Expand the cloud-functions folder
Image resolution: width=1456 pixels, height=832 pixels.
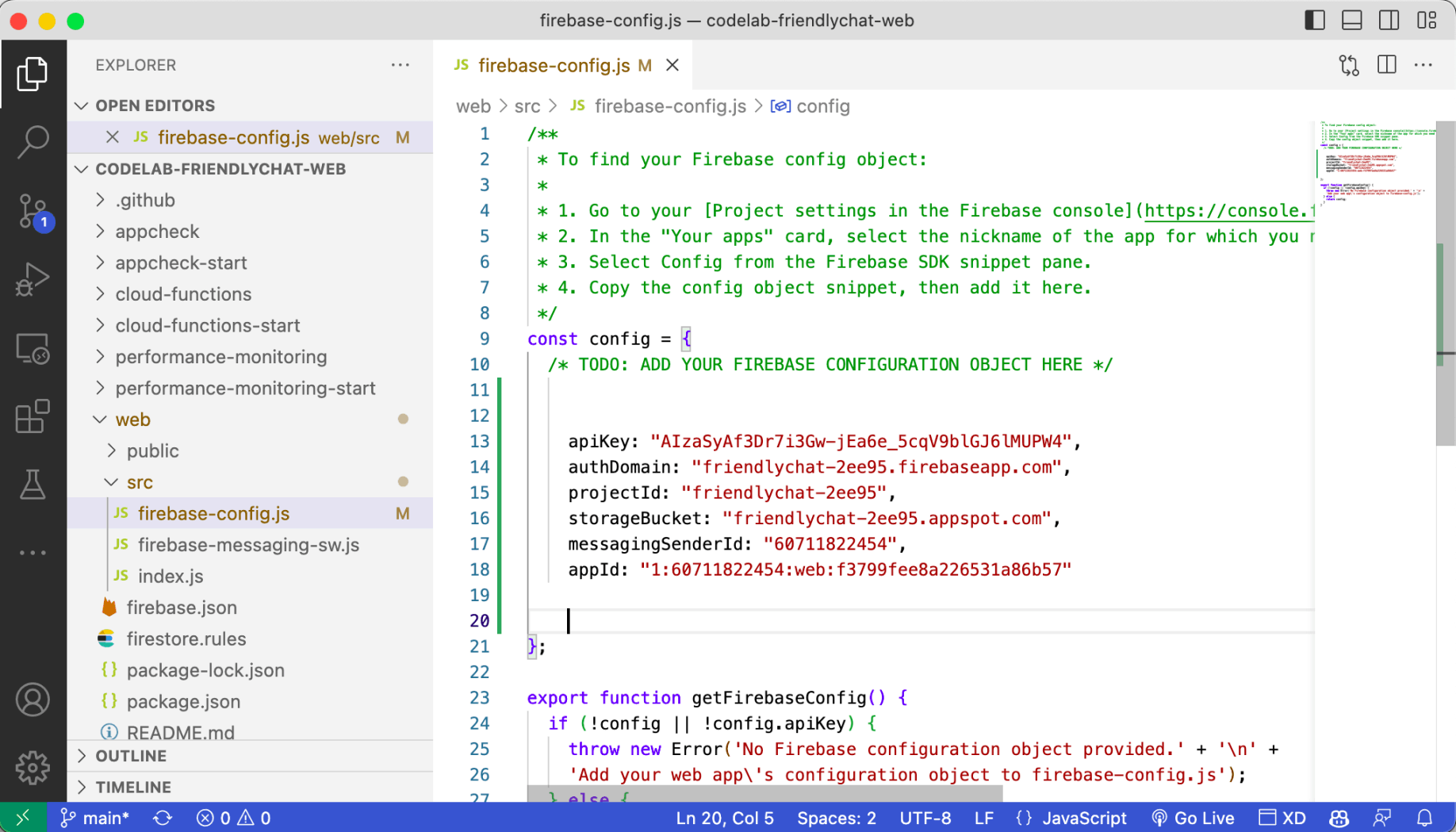point(183,294)
